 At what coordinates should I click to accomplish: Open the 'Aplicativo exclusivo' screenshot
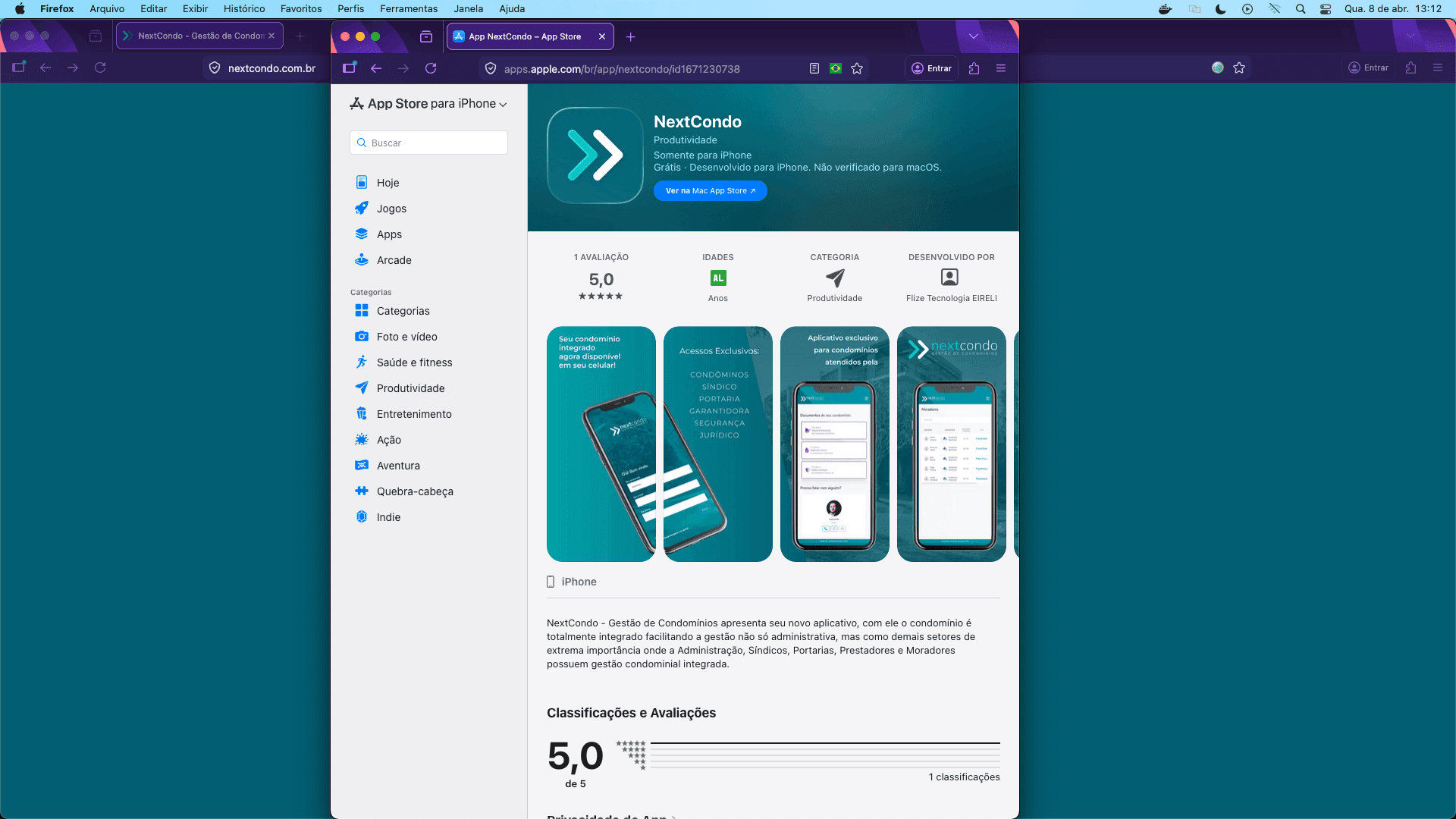coord(835,444)
